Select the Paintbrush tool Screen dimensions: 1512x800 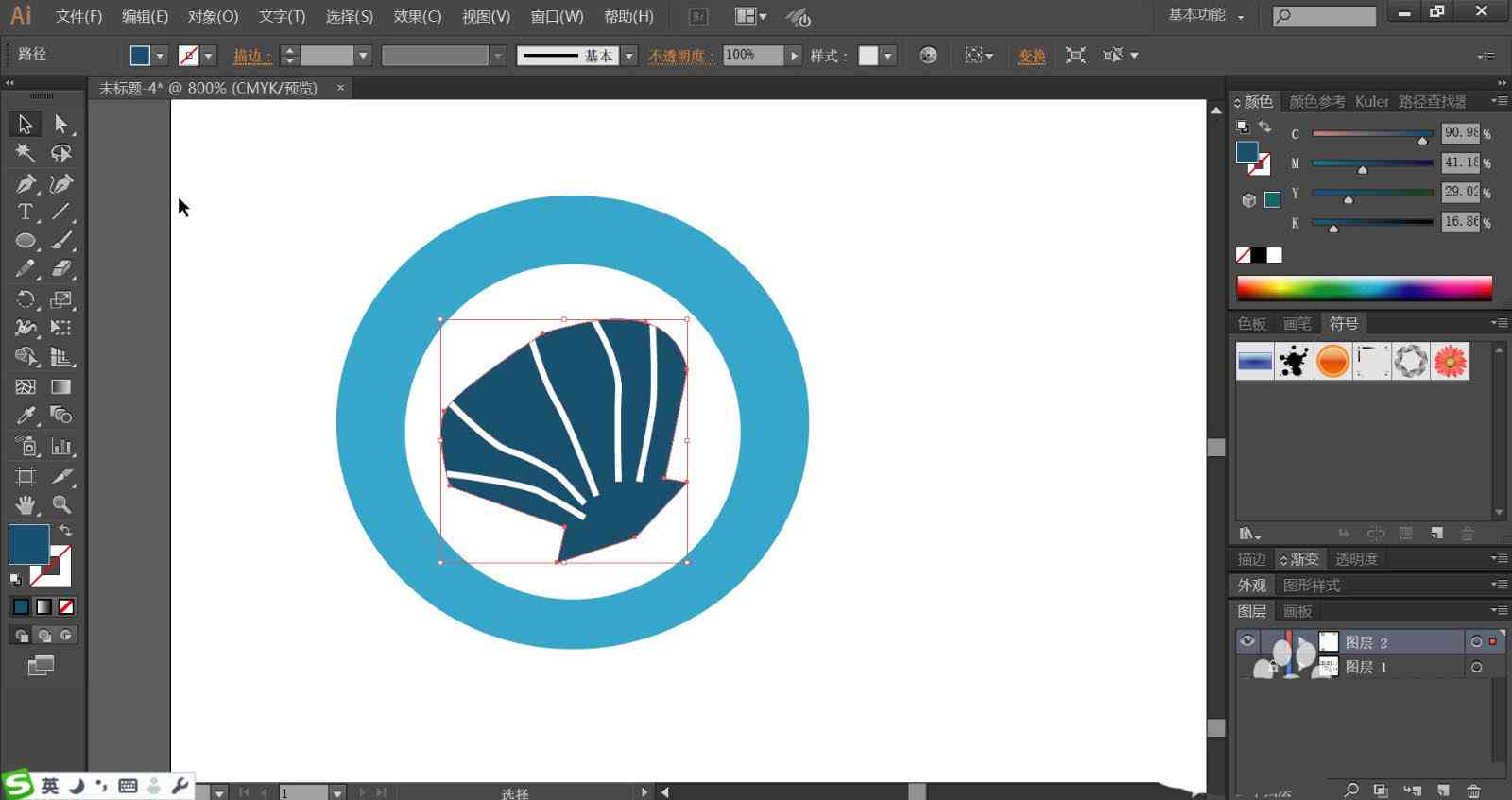point(61,241)
